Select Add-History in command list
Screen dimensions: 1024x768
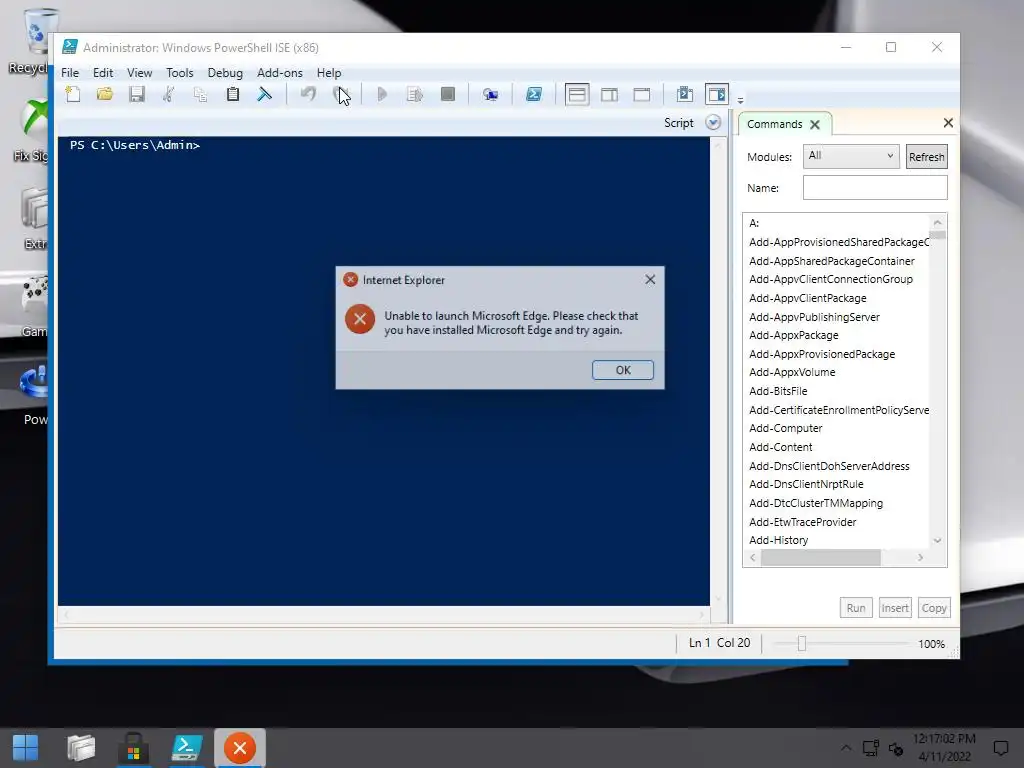pyautogui.click(x=778, y=540)
